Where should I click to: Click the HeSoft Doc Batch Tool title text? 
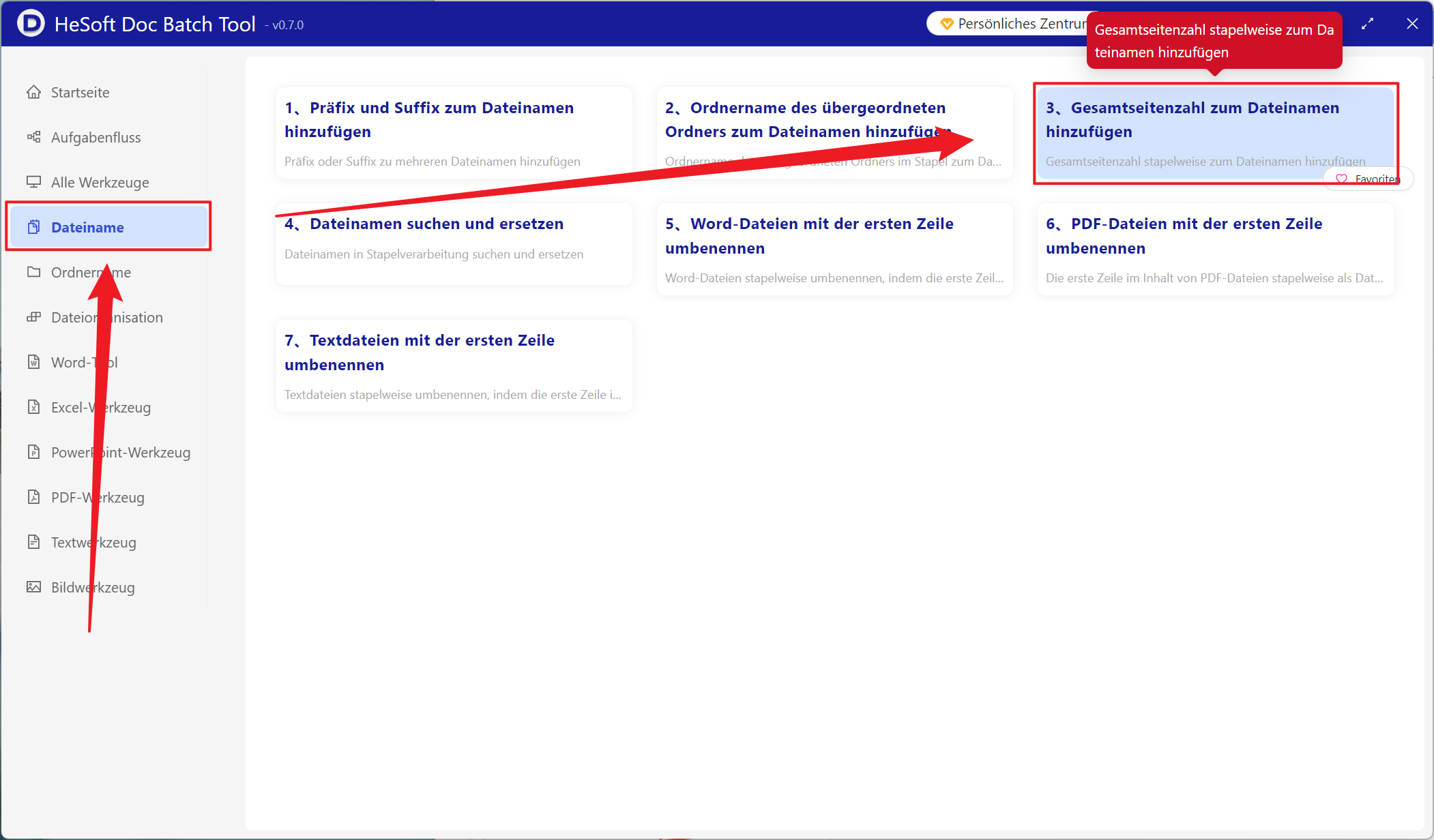pyautogui.click(x=155, y=24)
